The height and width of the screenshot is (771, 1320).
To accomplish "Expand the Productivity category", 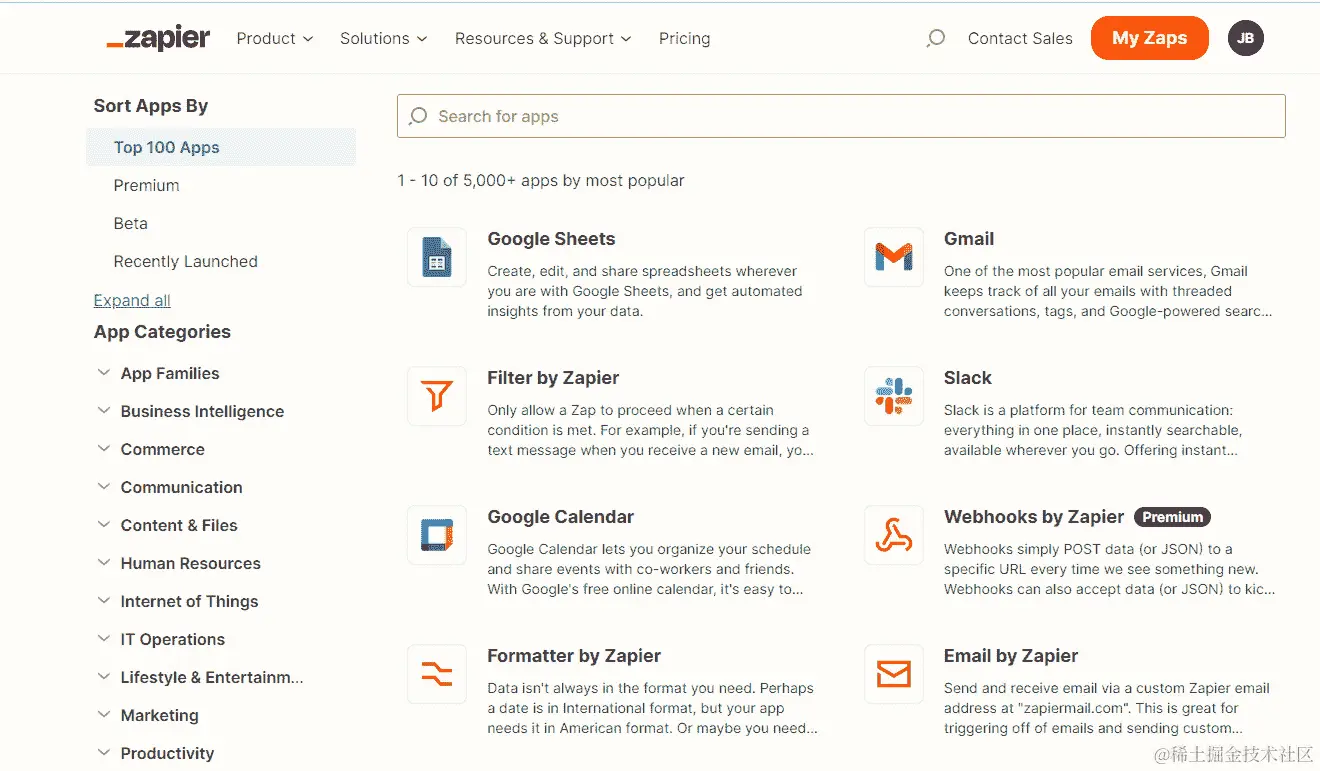I will [156, 753].
